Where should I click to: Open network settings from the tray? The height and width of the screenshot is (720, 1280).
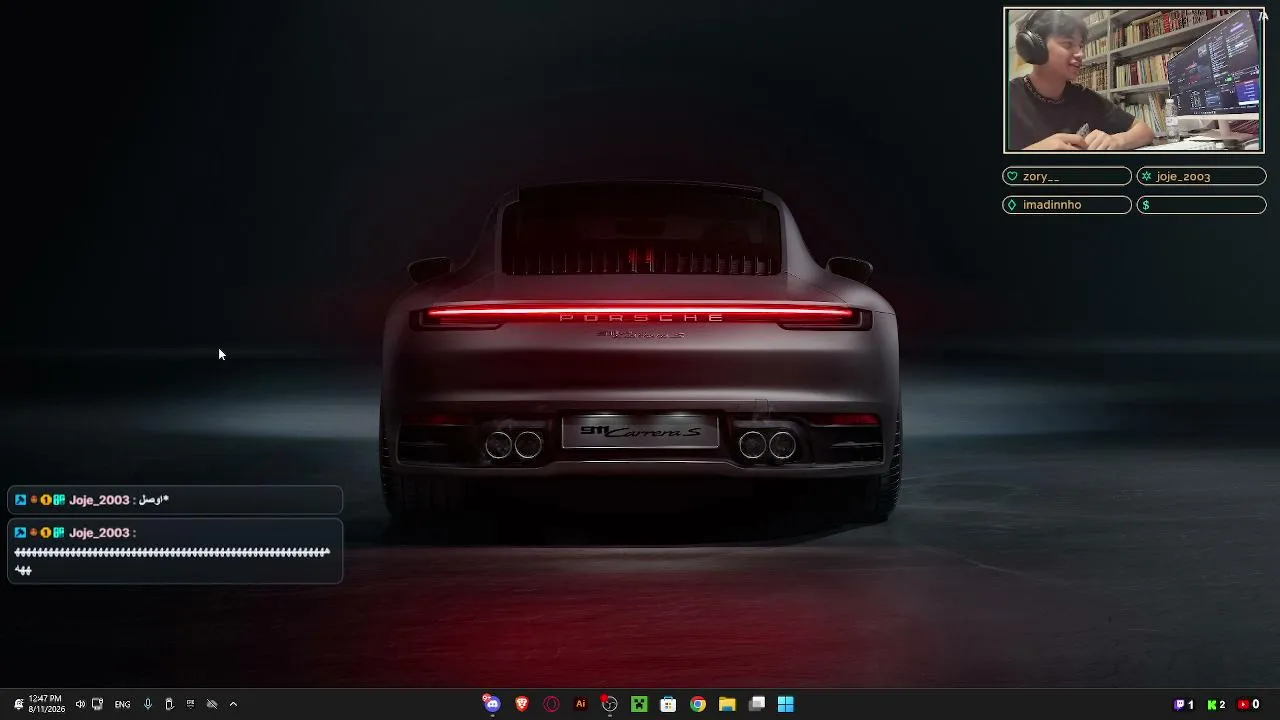(x=97, y=704)
